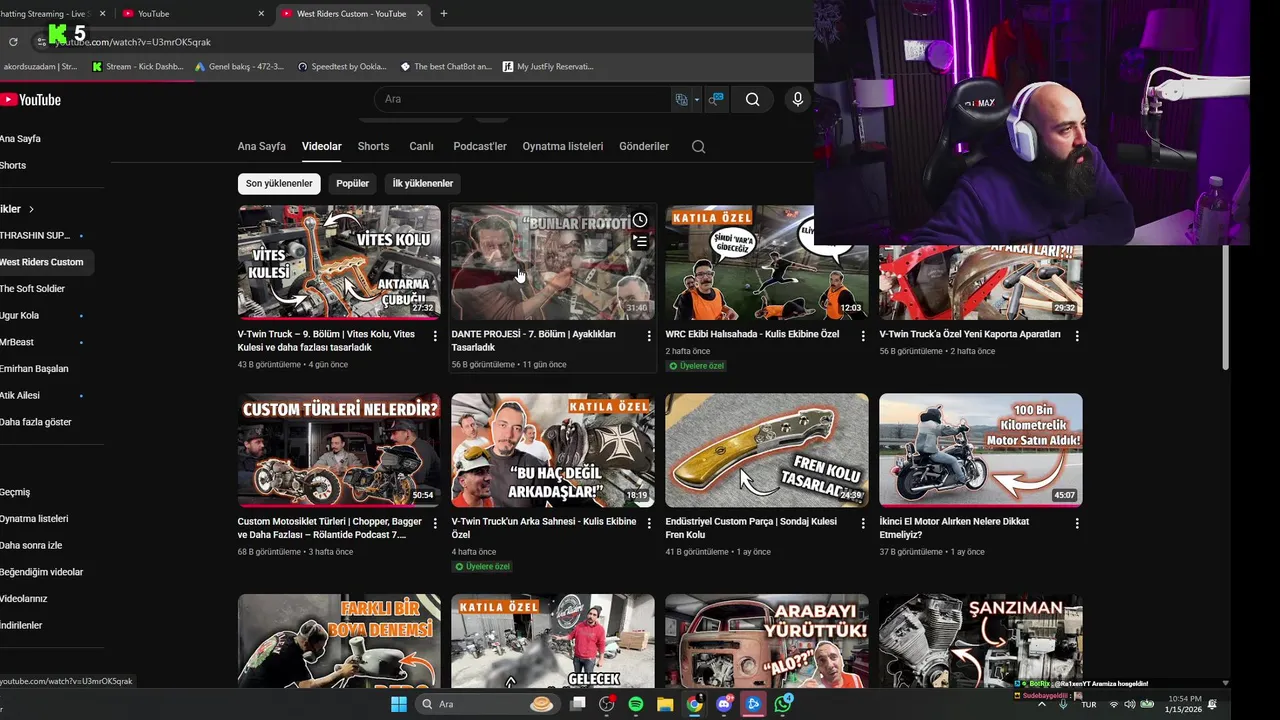Open the dropdown arrow beside the translate icon
1280x720 pixels.
(696, 100)
